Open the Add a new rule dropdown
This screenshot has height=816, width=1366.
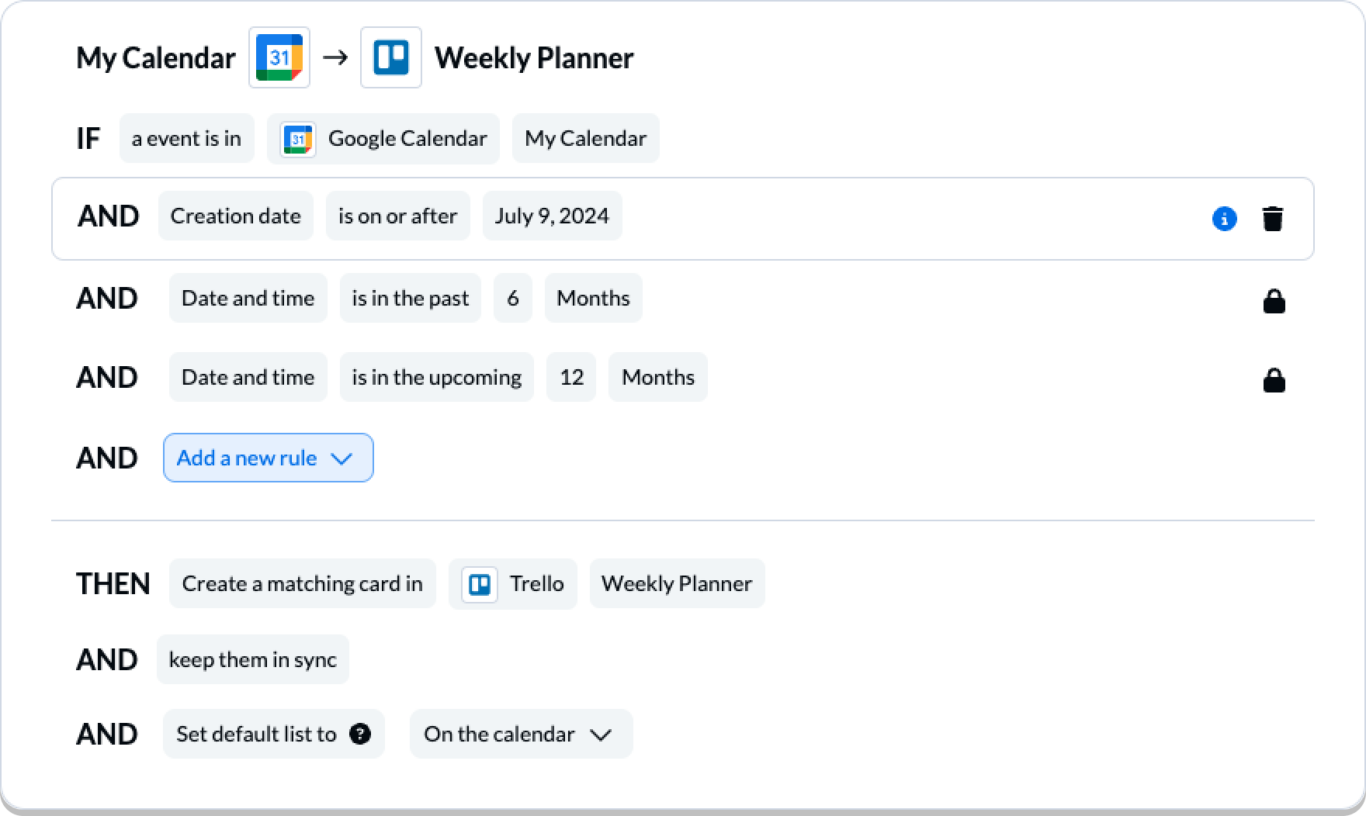(268, 458)
